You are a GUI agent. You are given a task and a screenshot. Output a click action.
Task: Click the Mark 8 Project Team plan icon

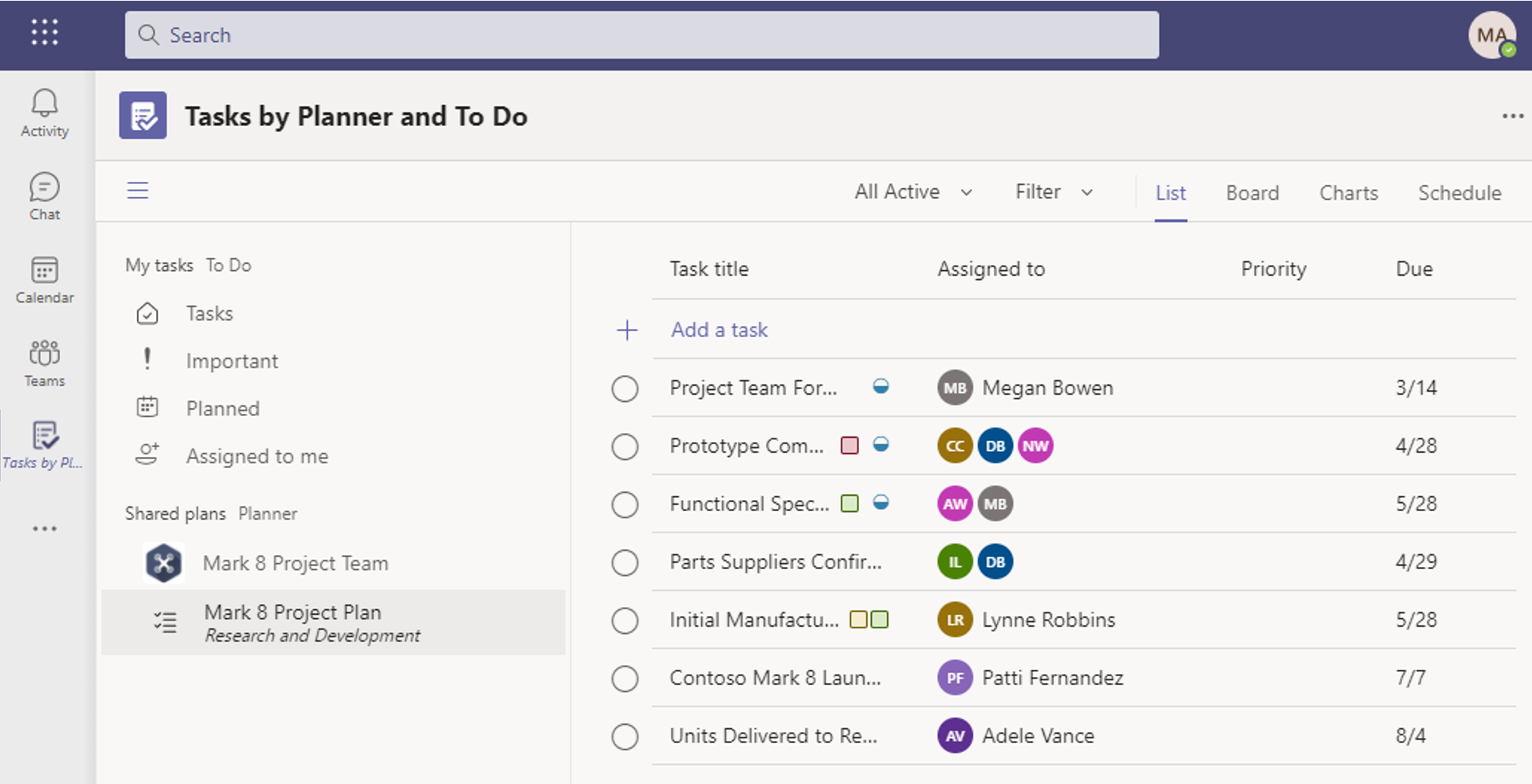coord(162,561)
